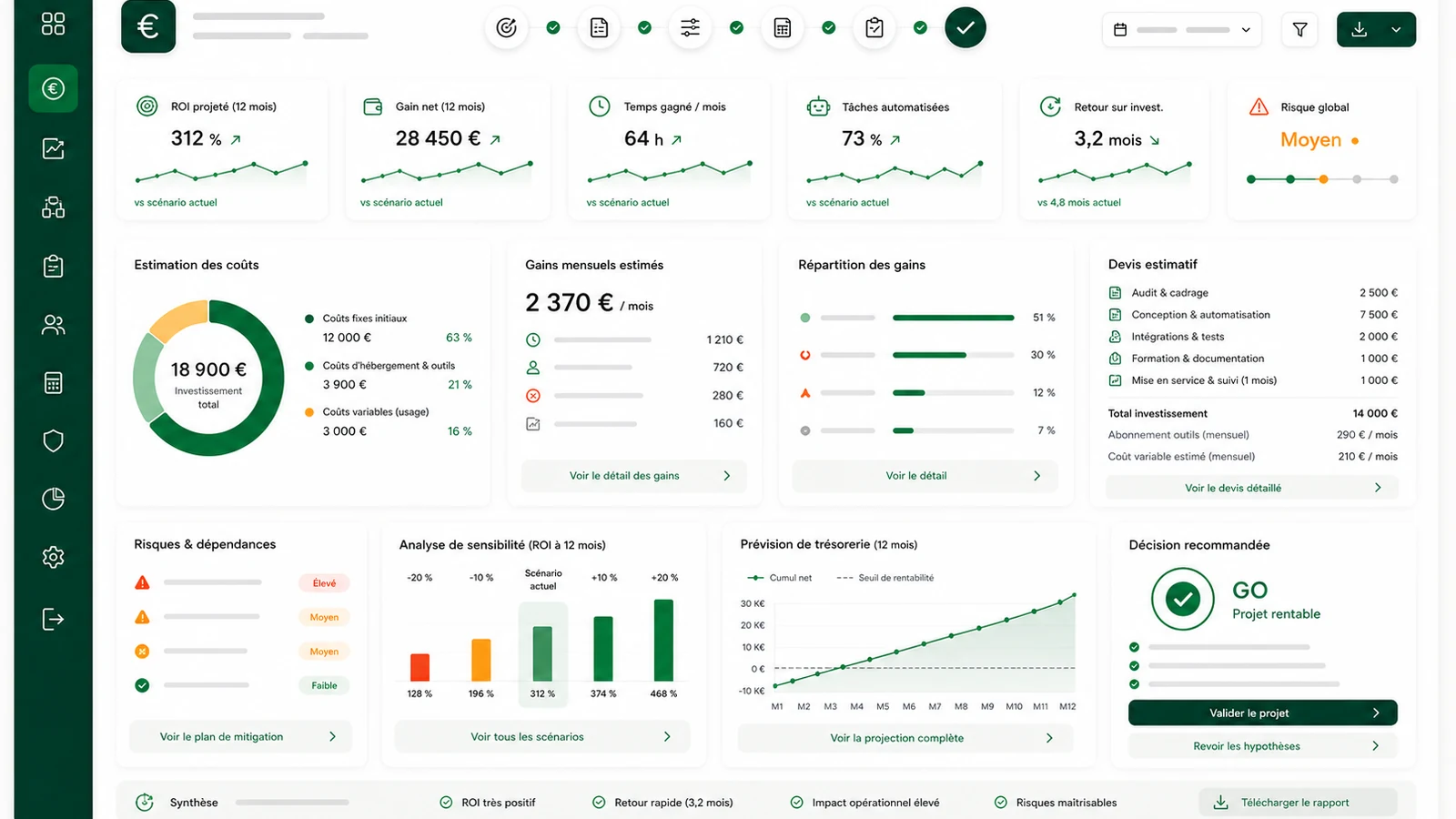Viewport: 1456px width, 819px height.
Task: Click the 51 % progress bar
Action: 954,318
